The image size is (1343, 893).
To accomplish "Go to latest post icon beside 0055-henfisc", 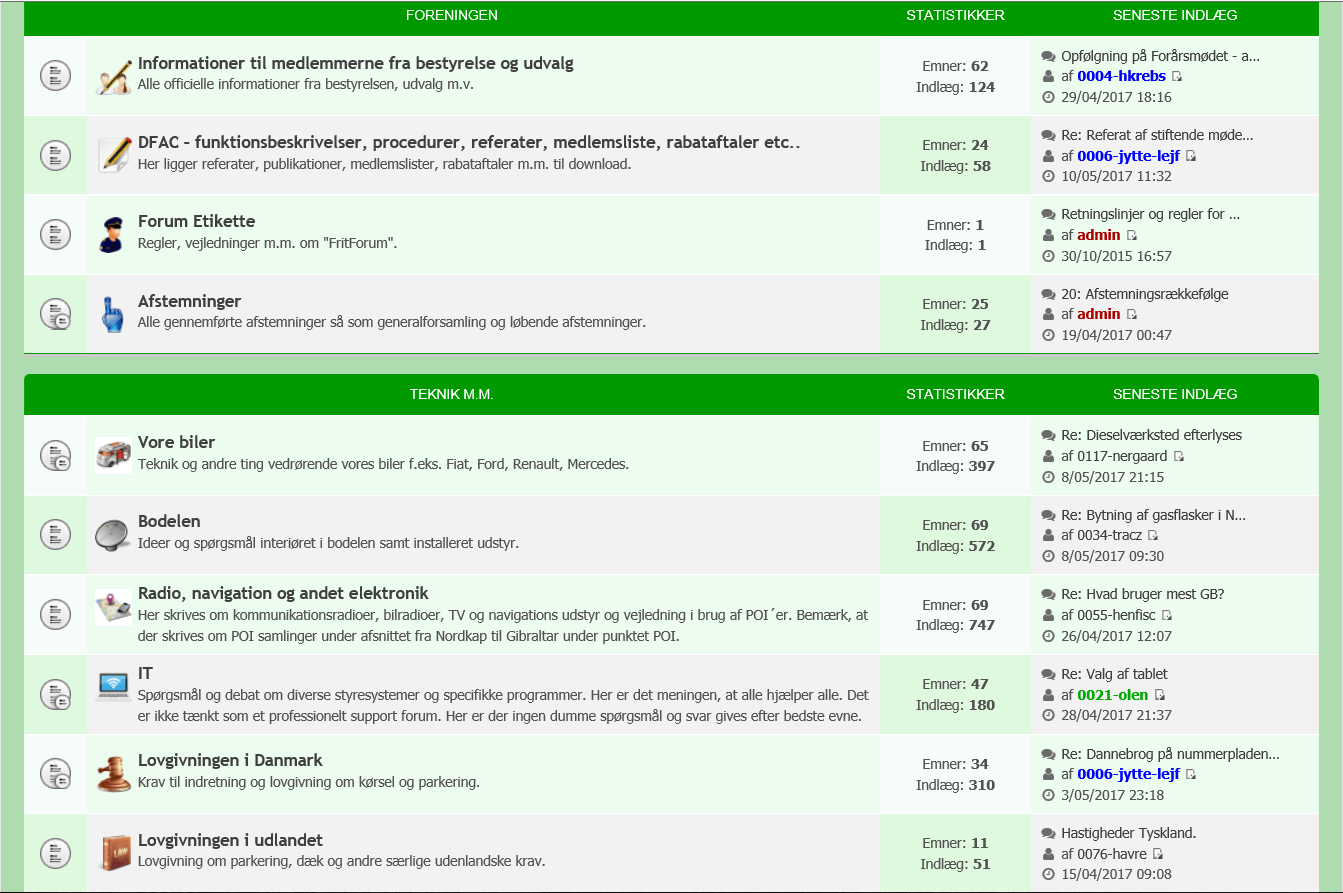I will pos(1167,616).
